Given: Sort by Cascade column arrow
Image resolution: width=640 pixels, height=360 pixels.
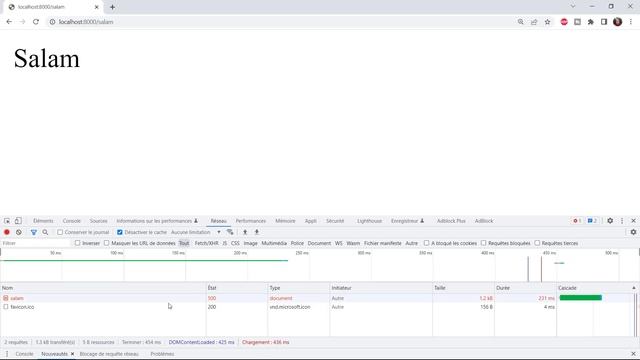Looking at the screenshot, I should 634,288.
